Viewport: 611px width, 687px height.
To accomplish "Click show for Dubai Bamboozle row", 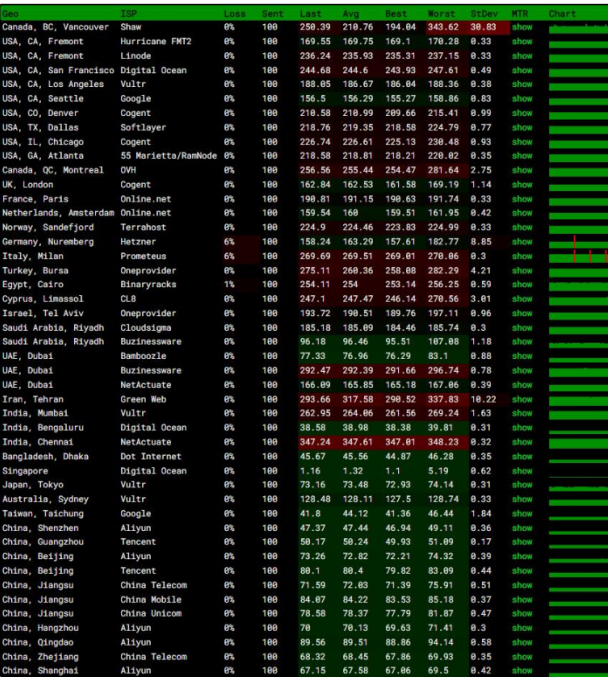I will pyautogui.click(x=522, y=356).
